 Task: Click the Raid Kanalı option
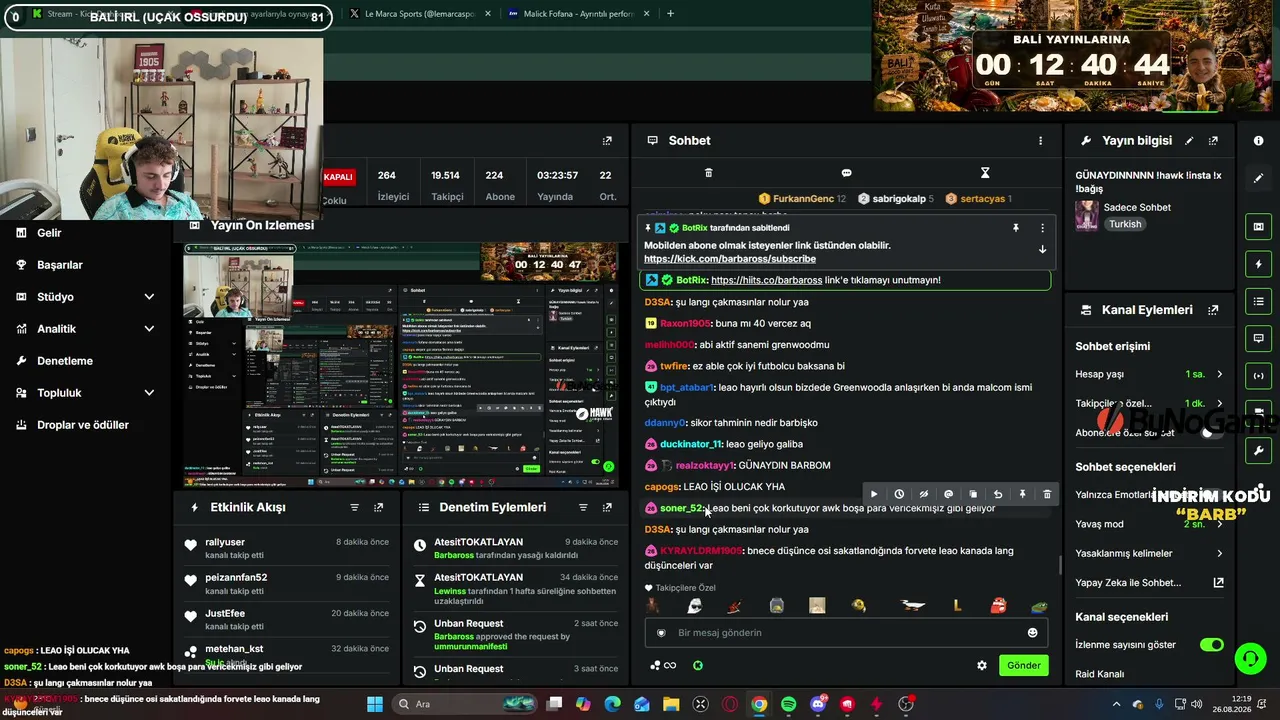1100,674
